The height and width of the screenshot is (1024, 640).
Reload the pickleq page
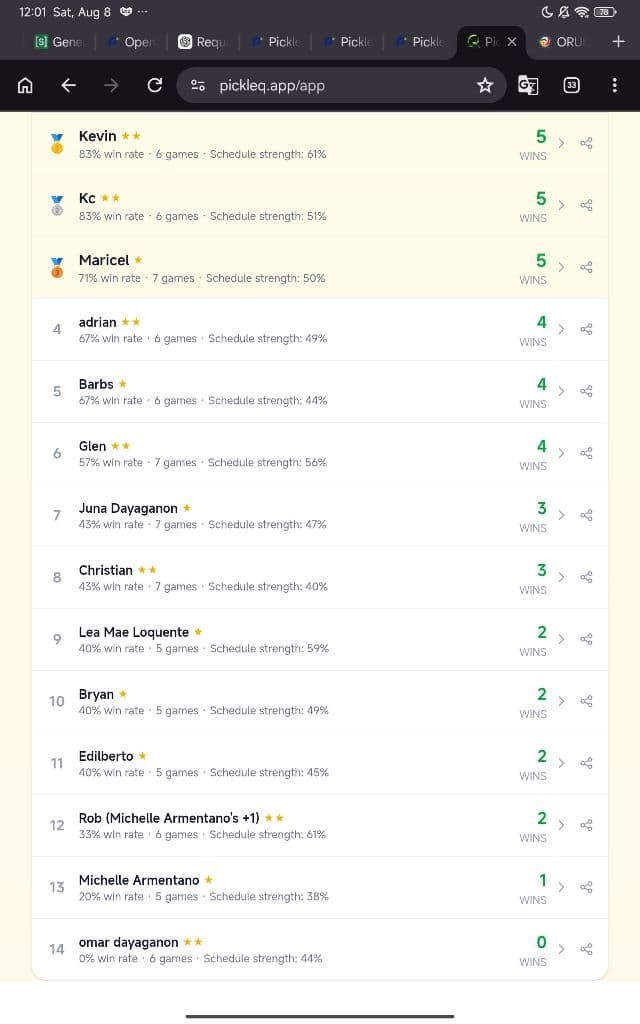[x=155, y=85]
